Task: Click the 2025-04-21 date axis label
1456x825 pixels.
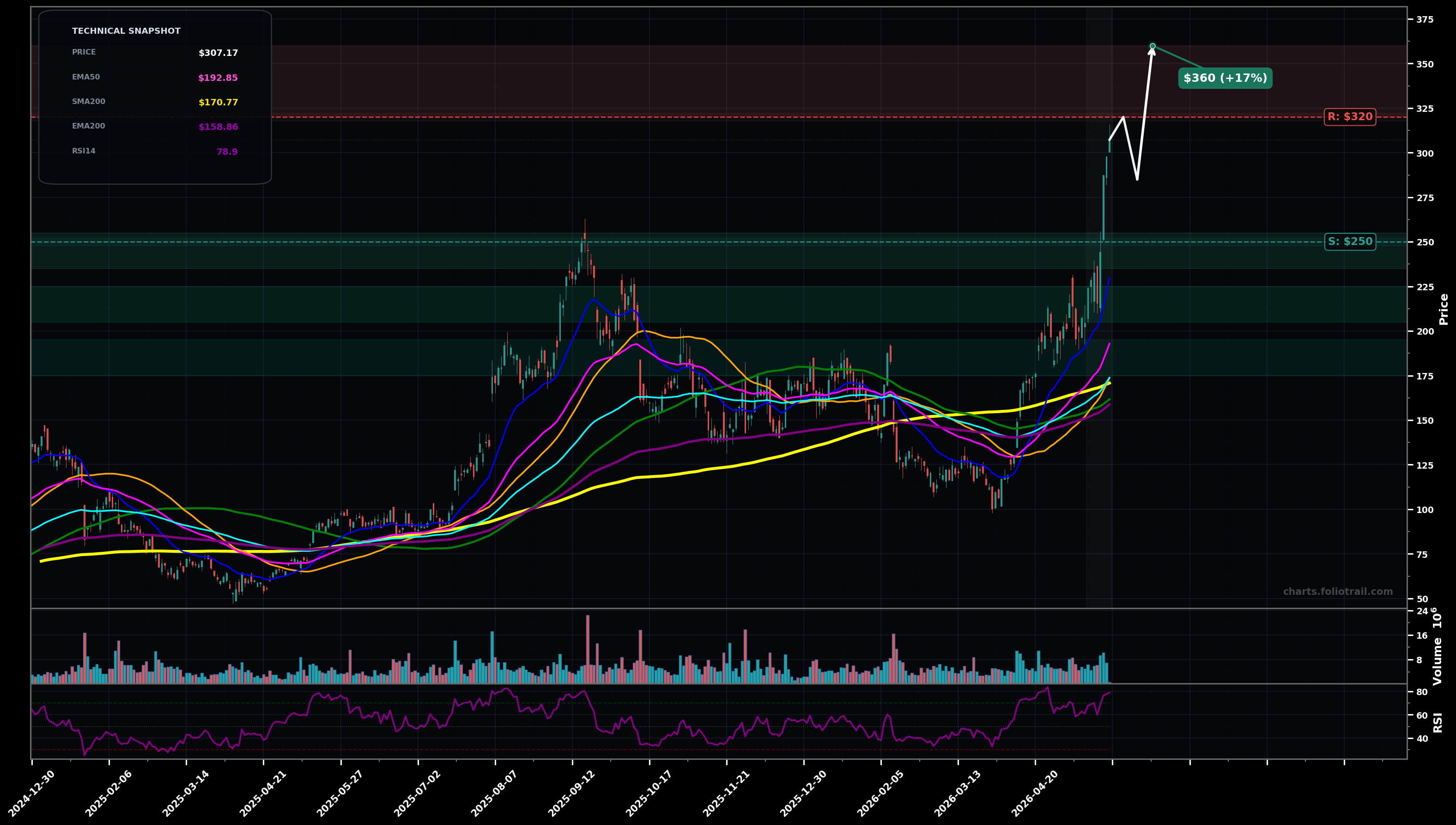Action: [x=262, y=793]
